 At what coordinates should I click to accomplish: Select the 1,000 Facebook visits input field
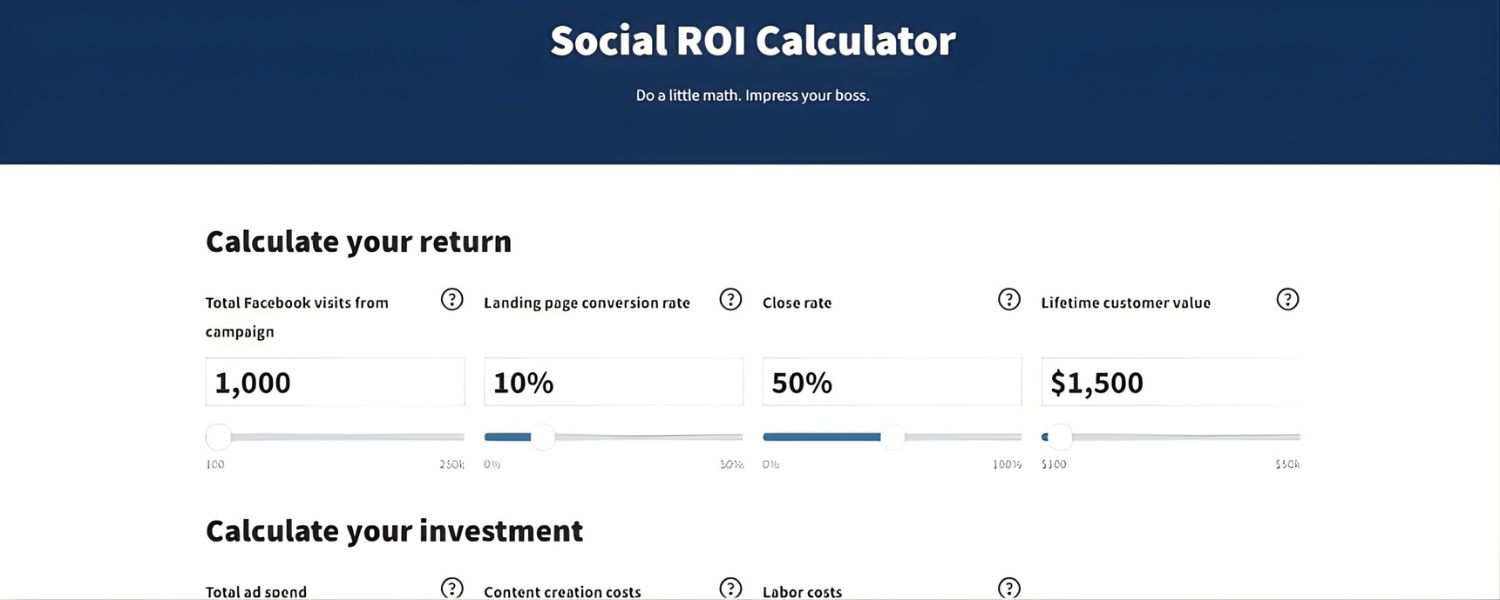[335, 381]
